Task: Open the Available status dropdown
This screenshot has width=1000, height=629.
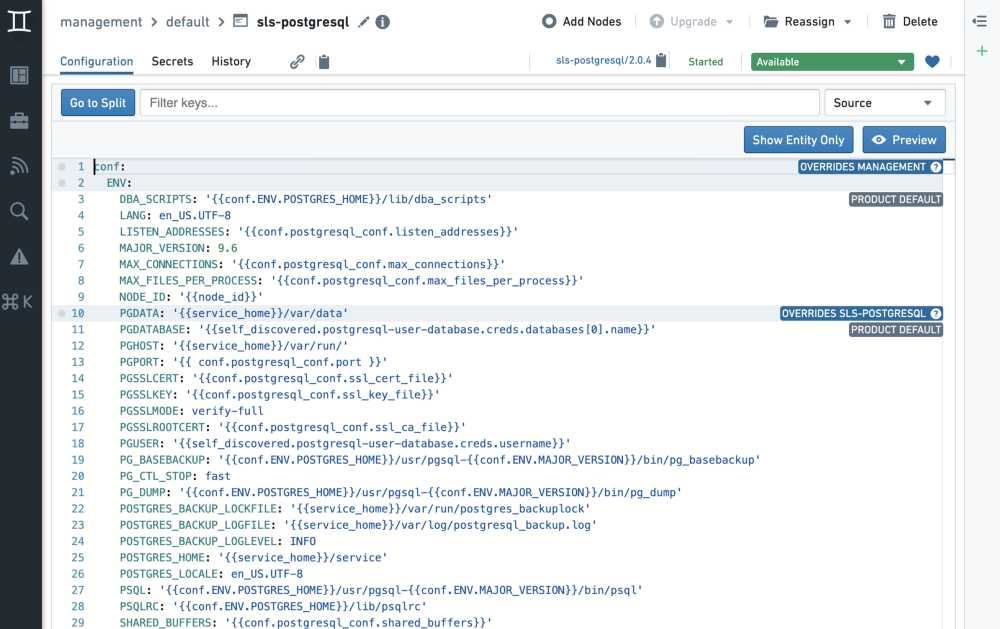Action: coord(832,62)
